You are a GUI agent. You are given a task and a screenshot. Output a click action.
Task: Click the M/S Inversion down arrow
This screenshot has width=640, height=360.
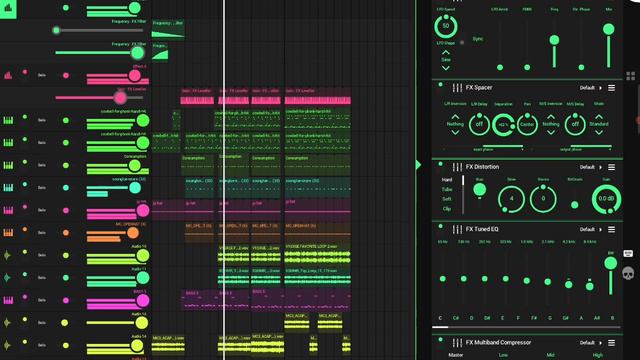tap(551, 132)
